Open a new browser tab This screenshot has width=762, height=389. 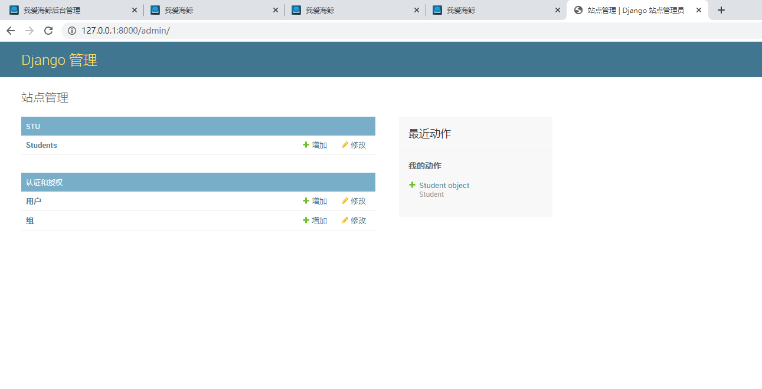point(721,10)
